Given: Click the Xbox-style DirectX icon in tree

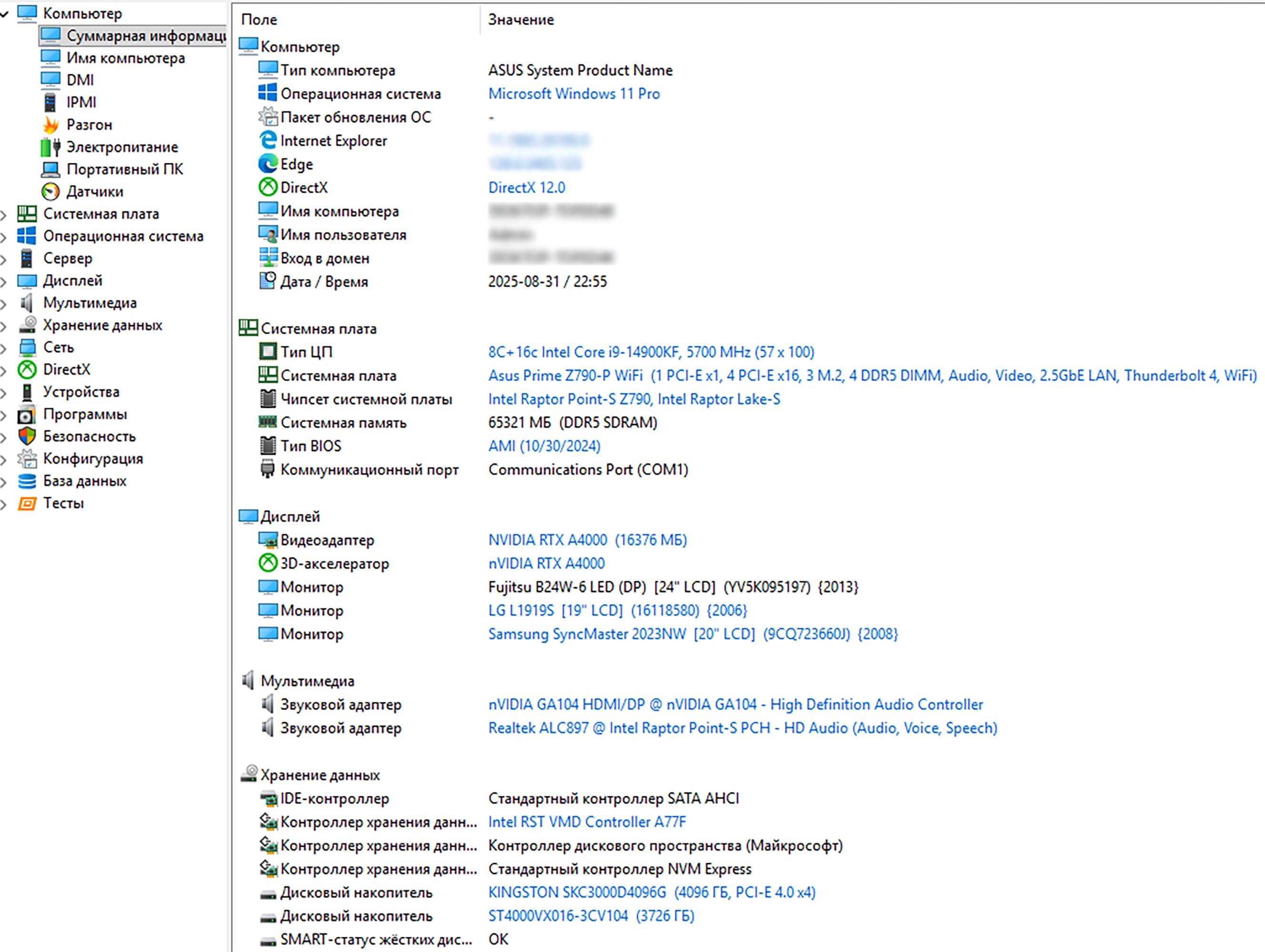Looking at the screenshot, I should 27,369.
